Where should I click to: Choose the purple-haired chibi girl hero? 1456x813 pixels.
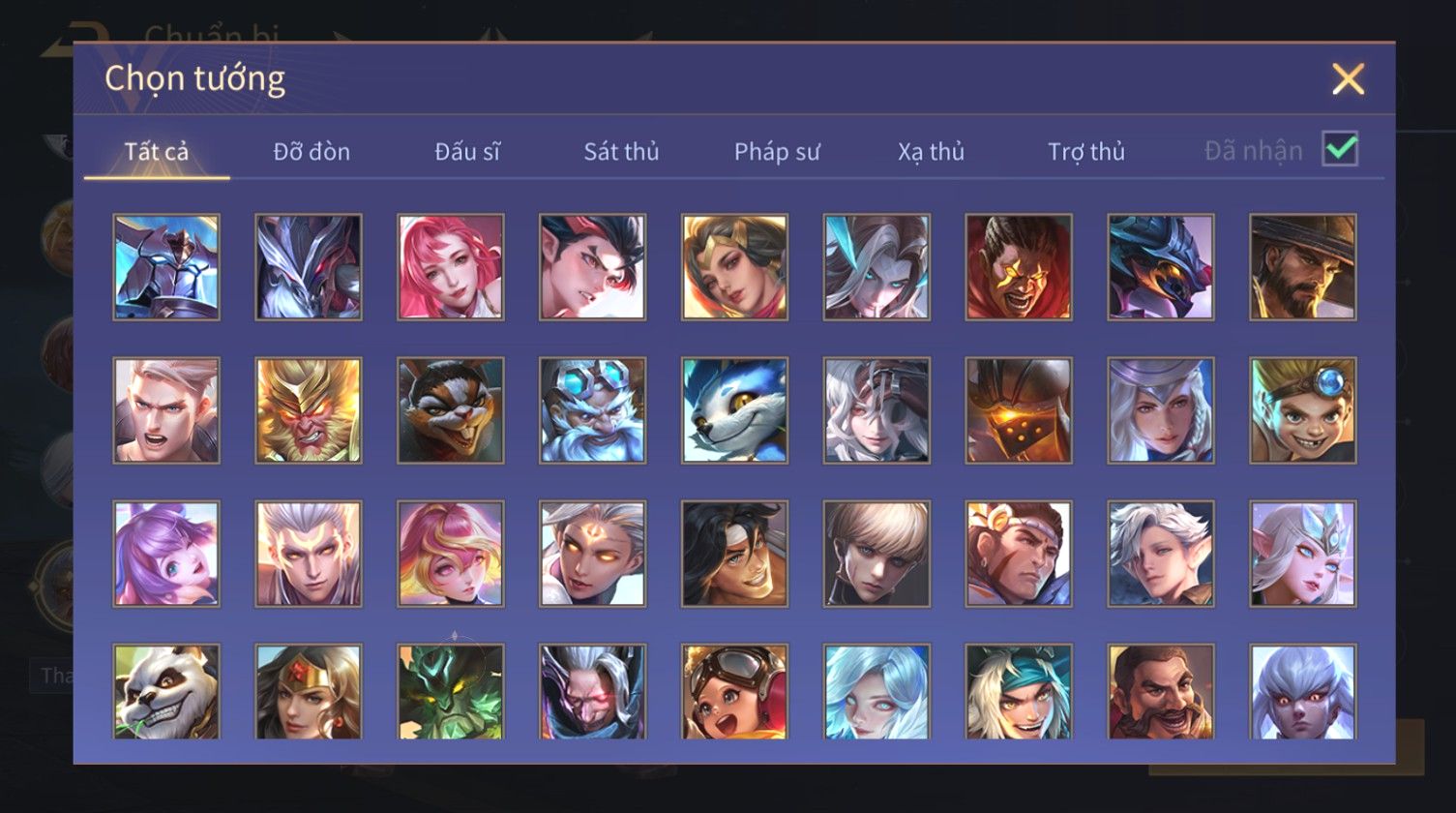tap(166, 554)
